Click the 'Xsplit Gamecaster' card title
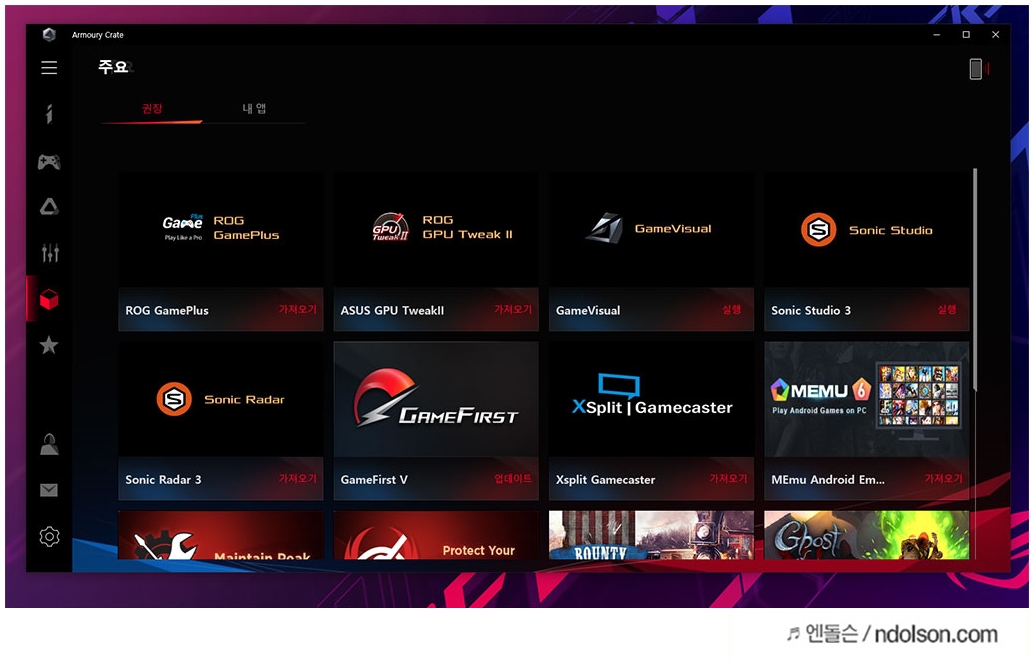The width and height of the screenshot is (1034, 660). coord(605,480)
